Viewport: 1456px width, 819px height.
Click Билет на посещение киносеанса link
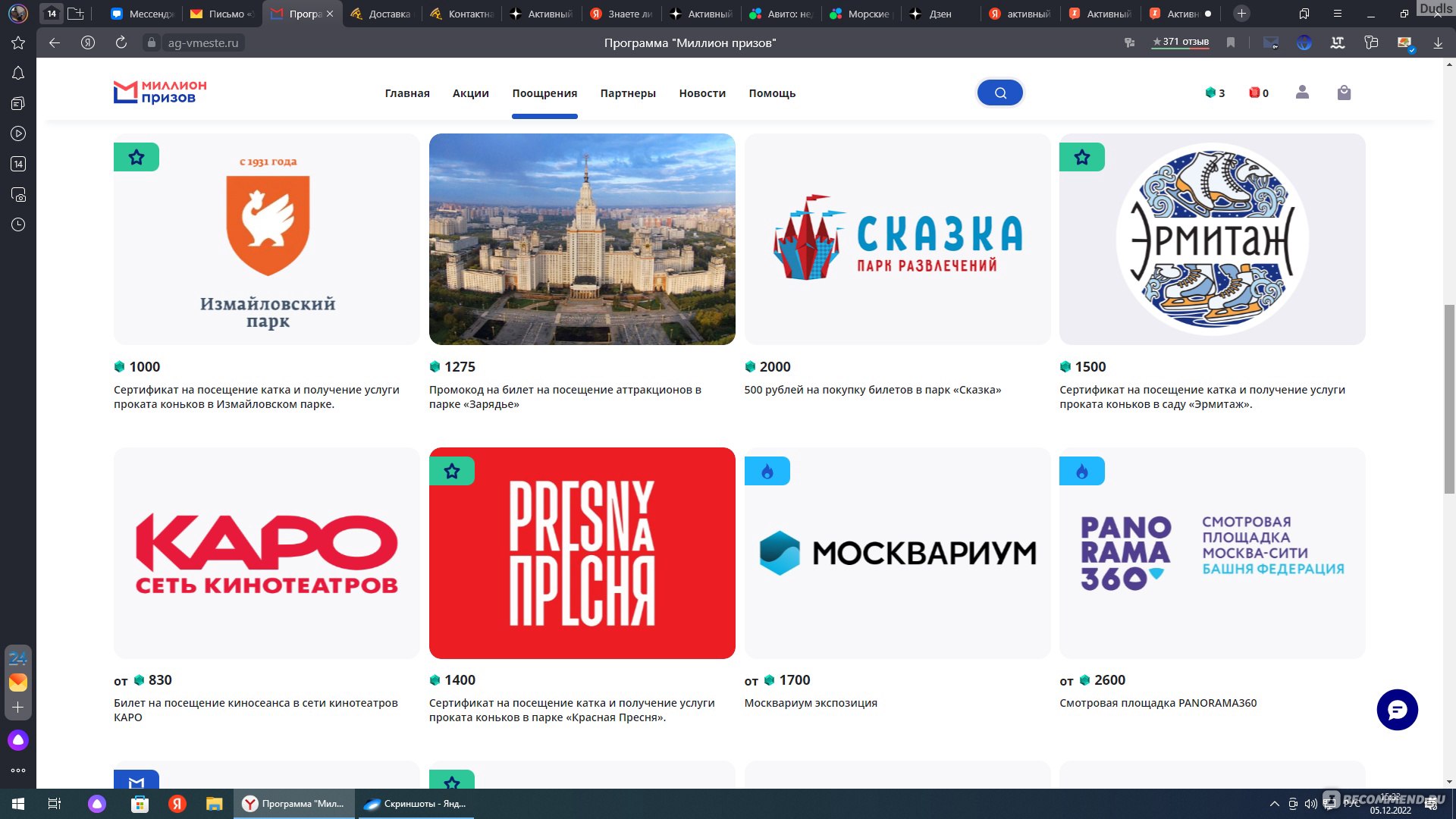point(256,710)
